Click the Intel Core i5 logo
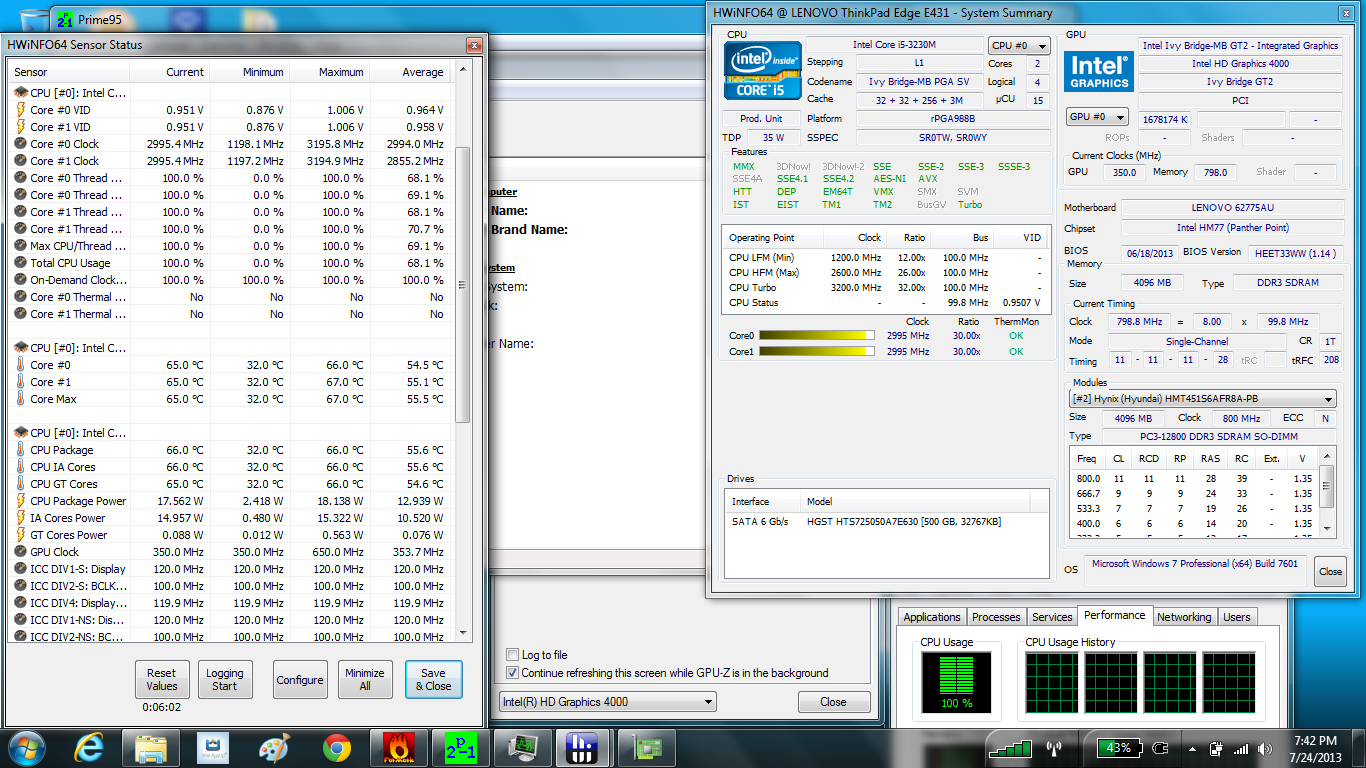The height and width of the screenshot is (768, 1366). click(764, 70)
